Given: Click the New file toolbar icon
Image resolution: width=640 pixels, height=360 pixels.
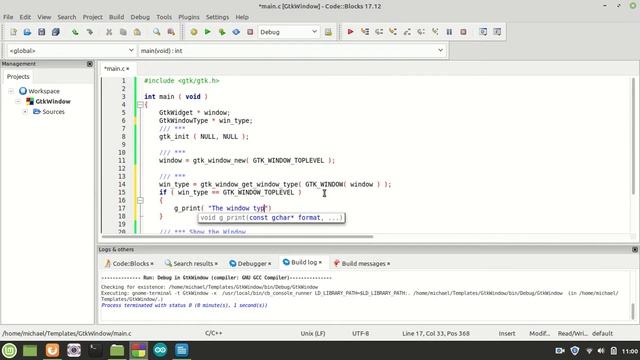Looking at the screenshot, I should click(13, 32).
